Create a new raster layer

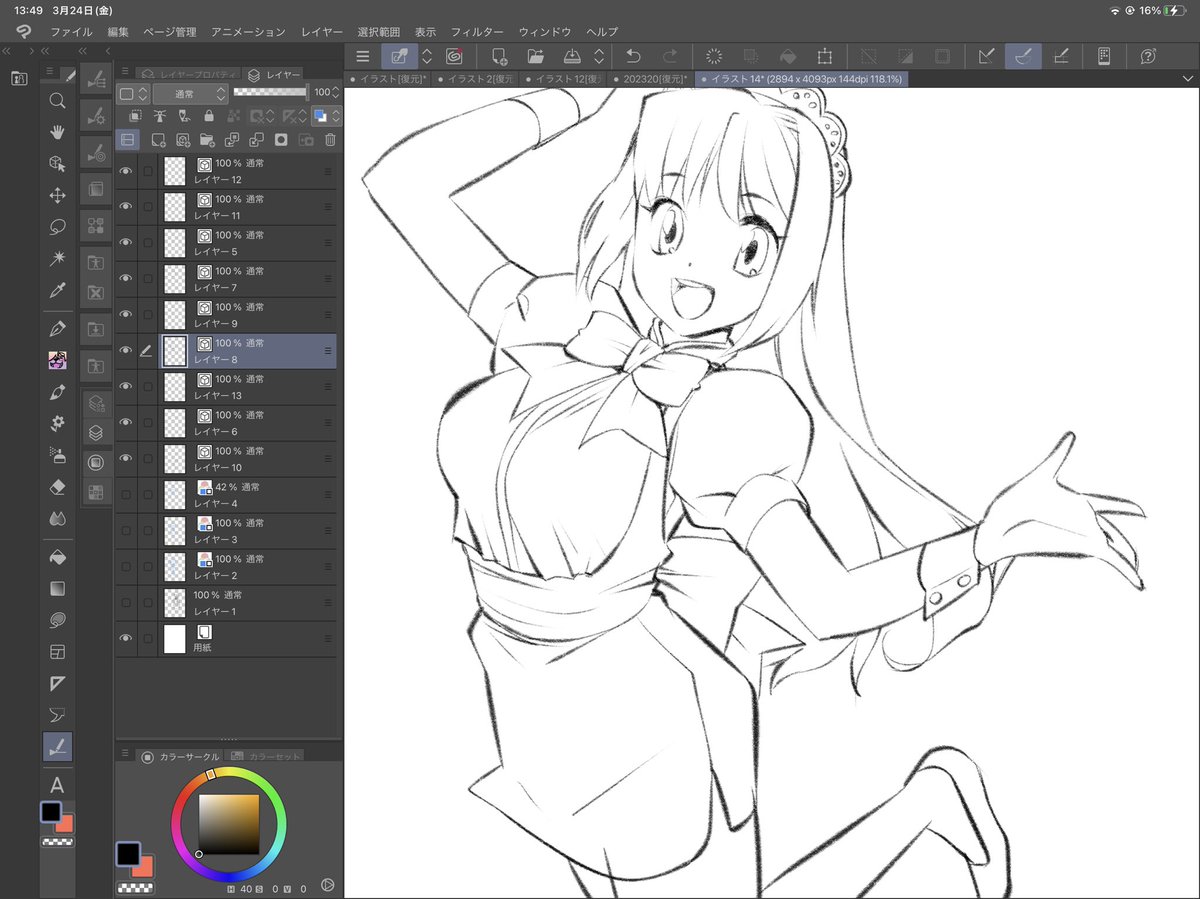tap(158, 140)
